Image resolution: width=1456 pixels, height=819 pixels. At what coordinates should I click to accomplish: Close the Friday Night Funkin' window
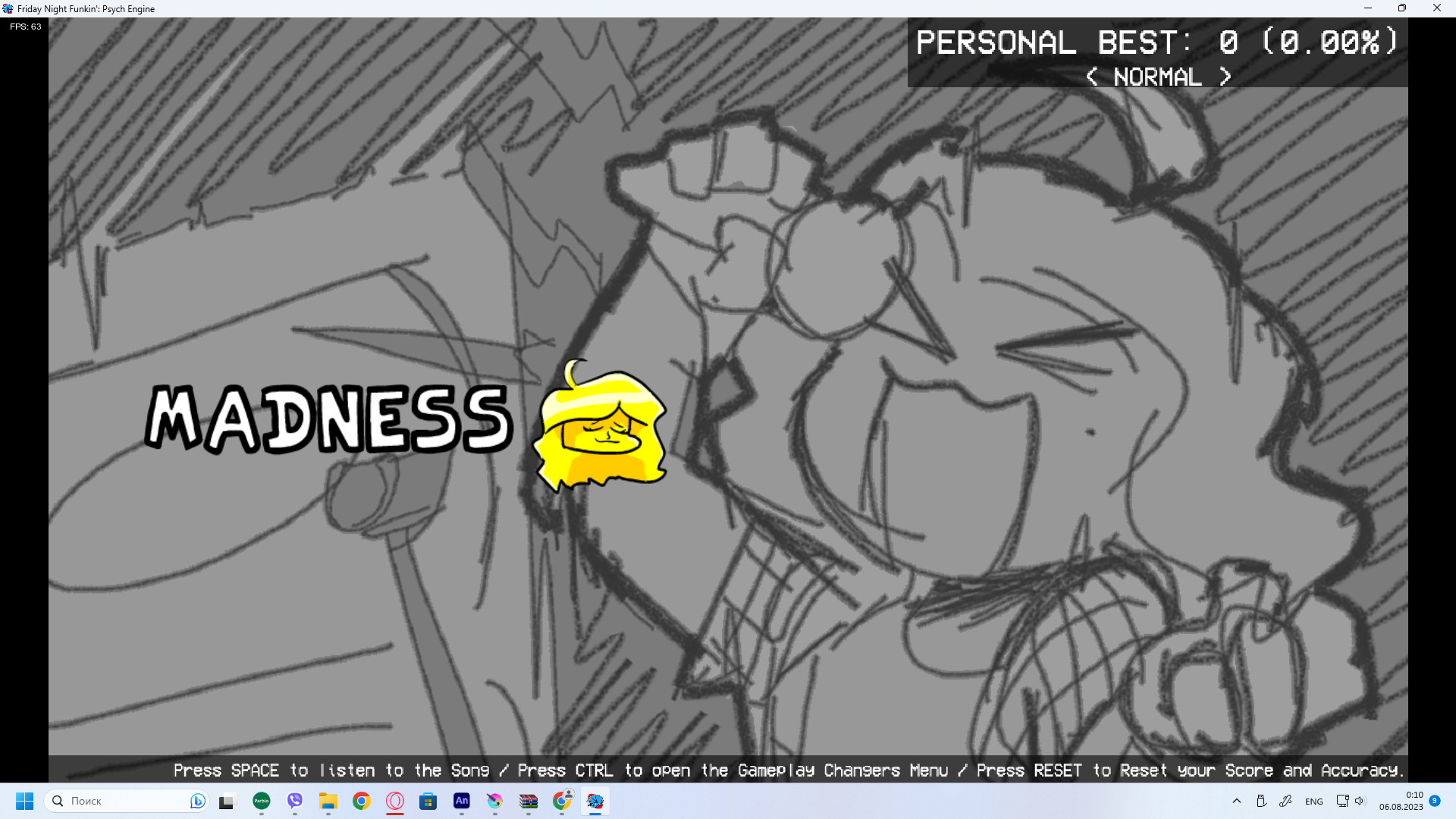coord(1437,8)
